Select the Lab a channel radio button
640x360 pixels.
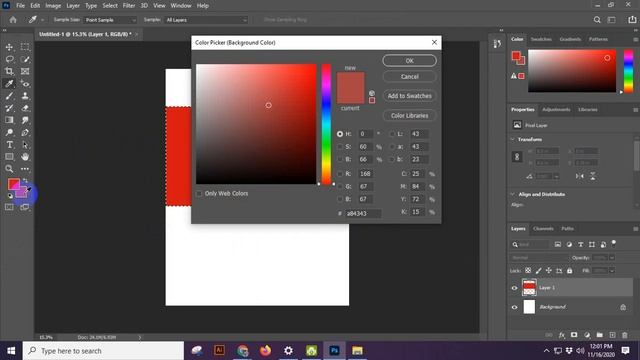coord(392,147)
